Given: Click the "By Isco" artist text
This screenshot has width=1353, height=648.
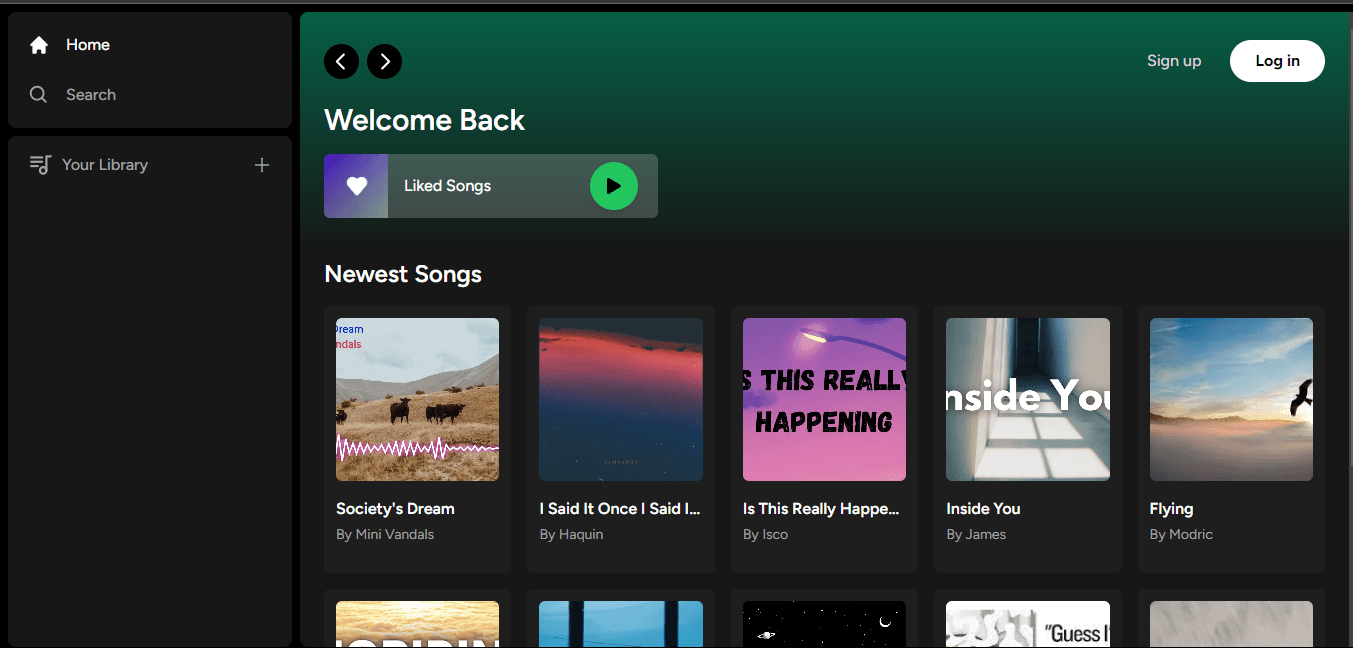Looking at the screenshot, I should (765, 535).
